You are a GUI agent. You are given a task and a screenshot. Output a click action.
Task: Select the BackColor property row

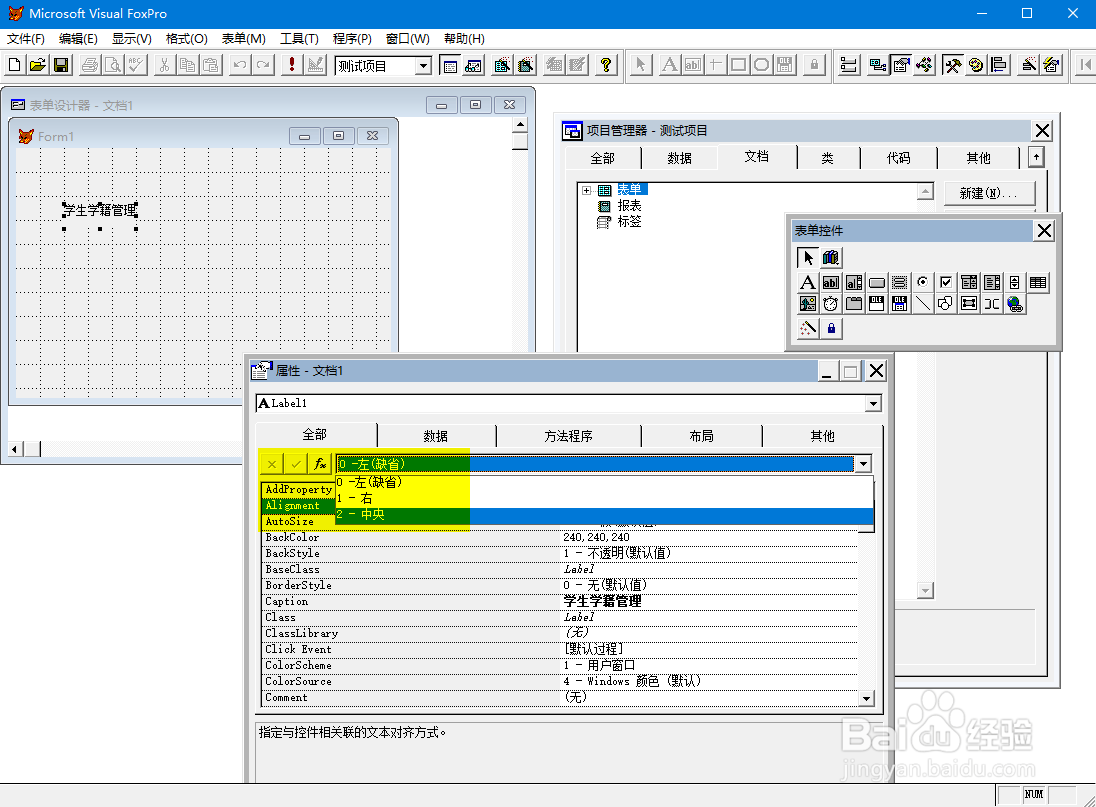(559, 537)
